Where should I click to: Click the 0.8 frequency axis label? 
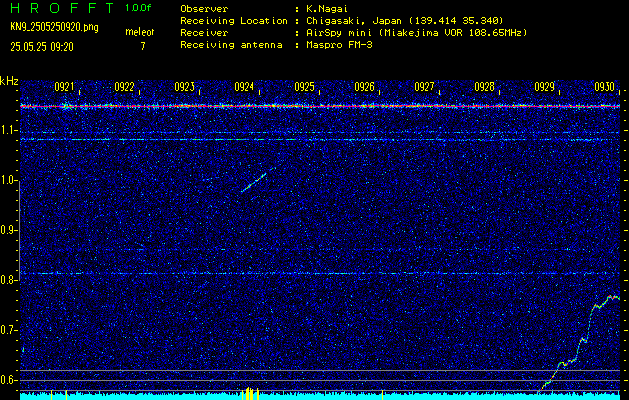pos(7,280)
